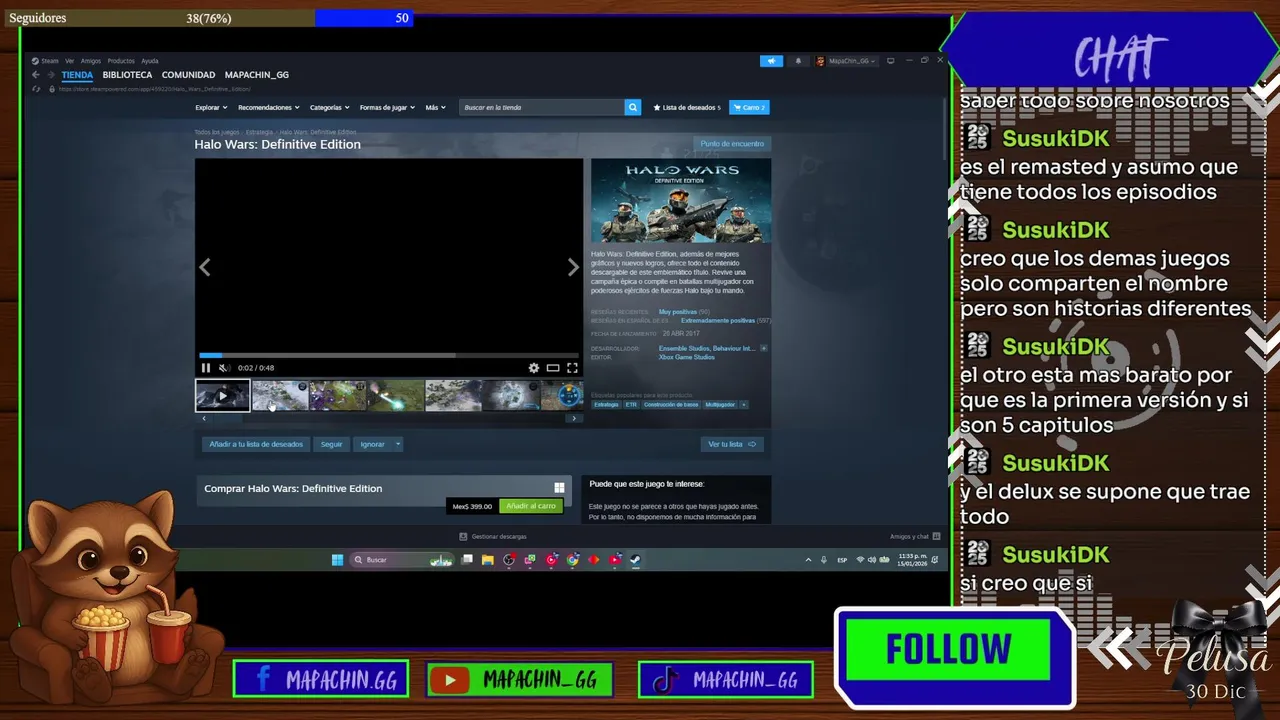Expand the Explorar dropdown
This screenshot has width=1280, height=720.
coord(211,107)
